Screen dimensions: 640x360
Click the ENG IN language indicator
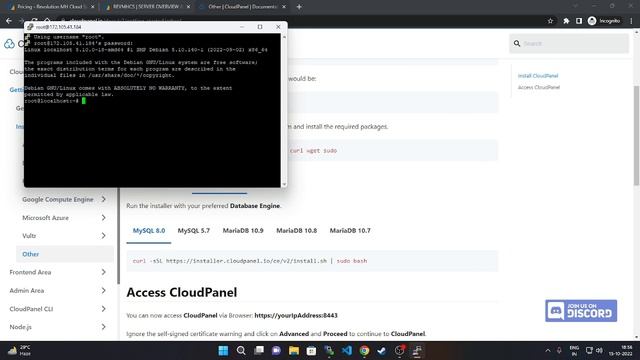(574, 351)
